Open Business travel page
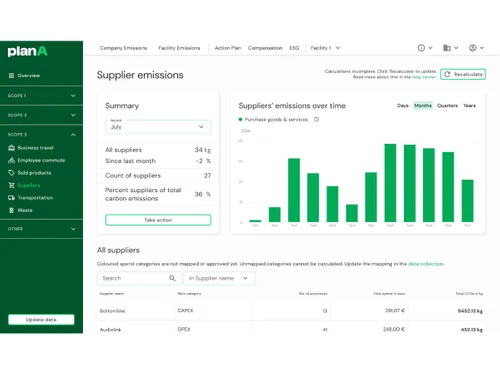This screenshot has height=375, width=500. (x=36, y=148)
